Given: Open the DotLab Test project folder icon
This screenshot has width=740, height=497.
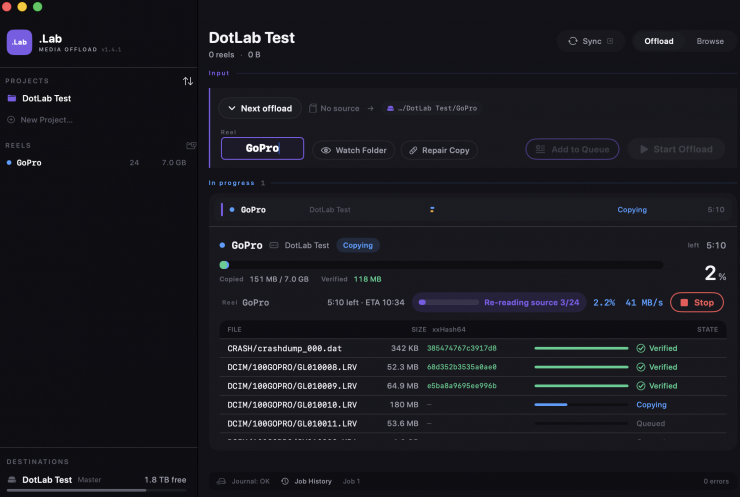Looking at the screenshot, I should point(12,98).
